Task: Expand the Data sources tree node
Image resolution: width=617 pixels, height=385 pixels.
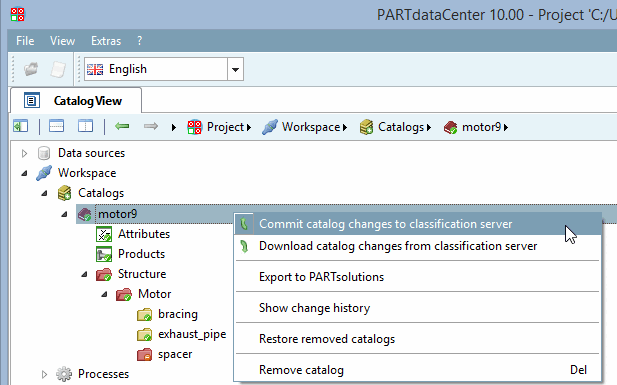Action: [x=24, y=153]
